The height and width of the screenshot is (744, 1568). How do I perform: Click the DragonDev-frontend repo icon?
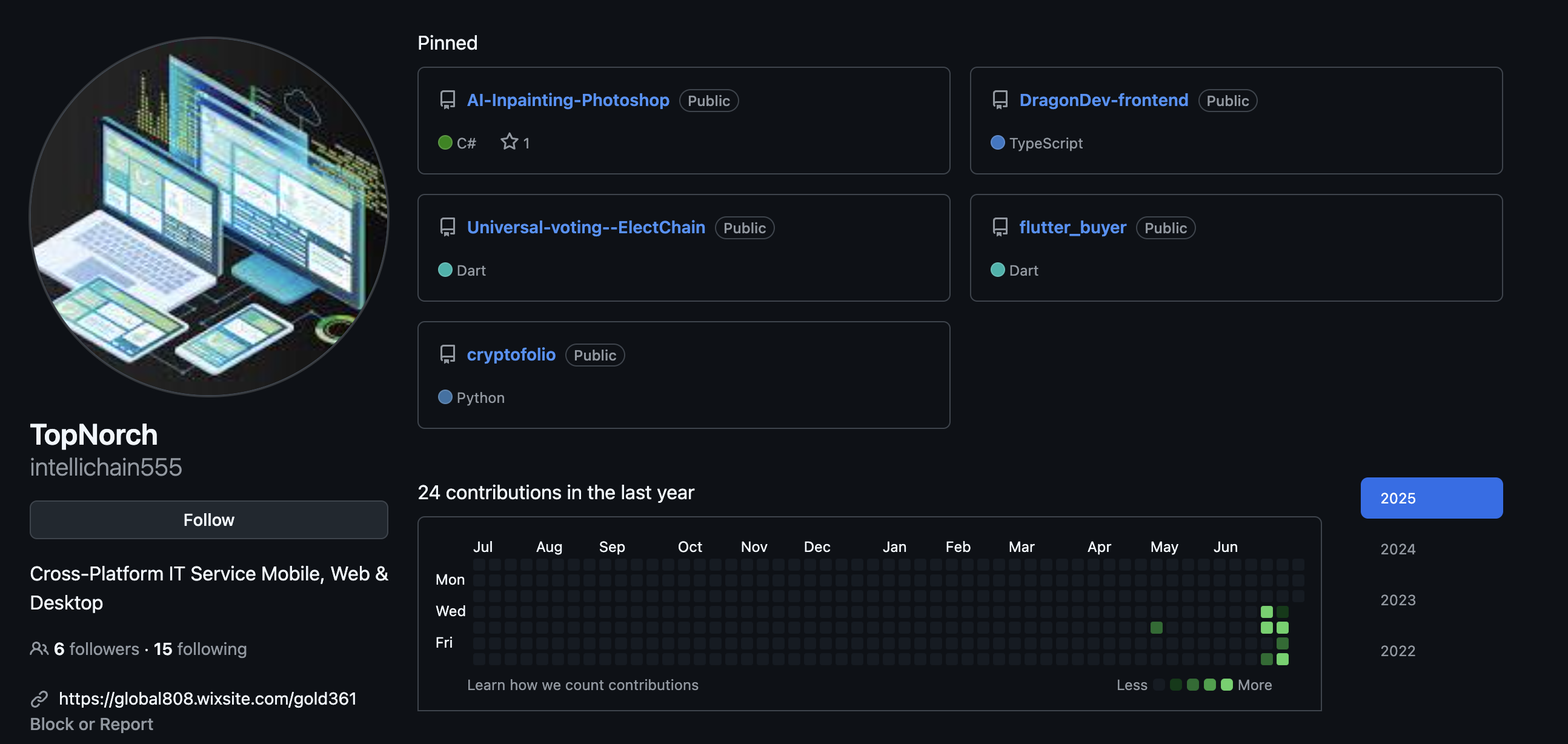pyautogui.click(x=1000, y=100)
